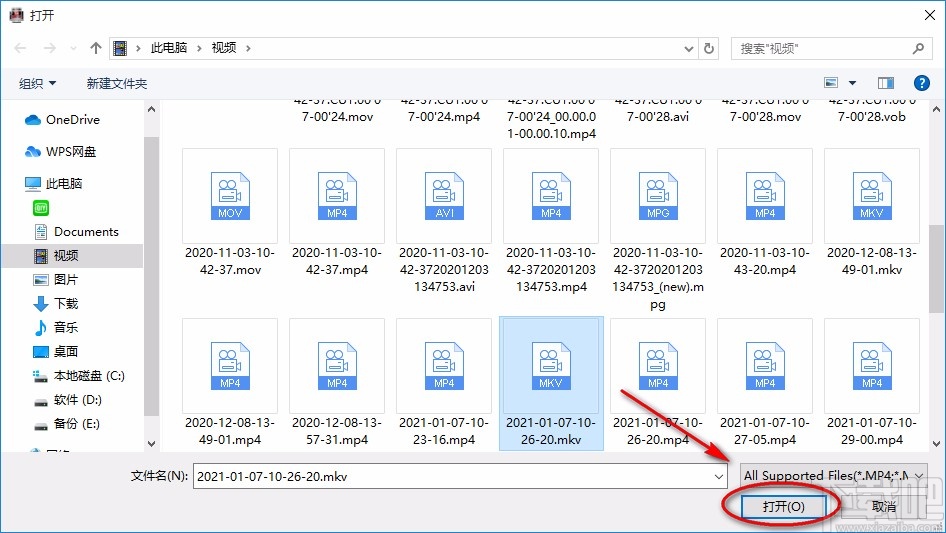Select file 2020-11-03-10-42-3720201203134753.mp4

point(551,222)
